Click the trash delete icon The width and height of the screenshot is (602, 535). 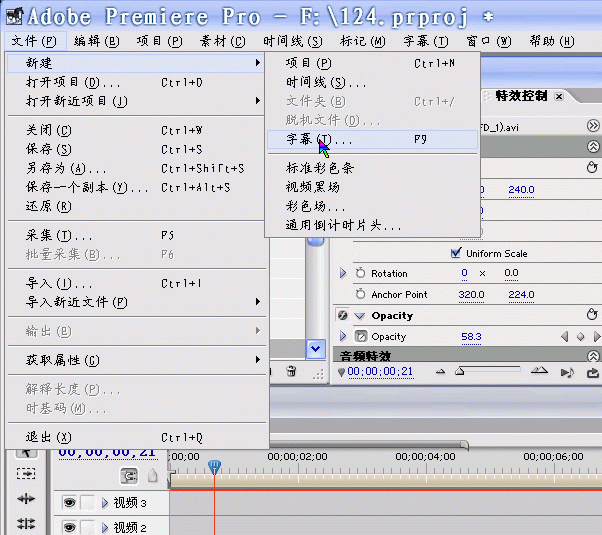pyautogui.click(x=291, y=371)
